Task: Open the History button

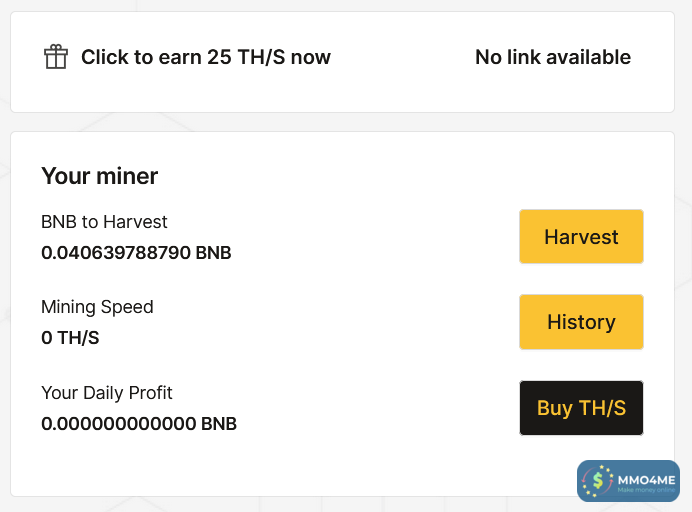Action: point(581,322)
